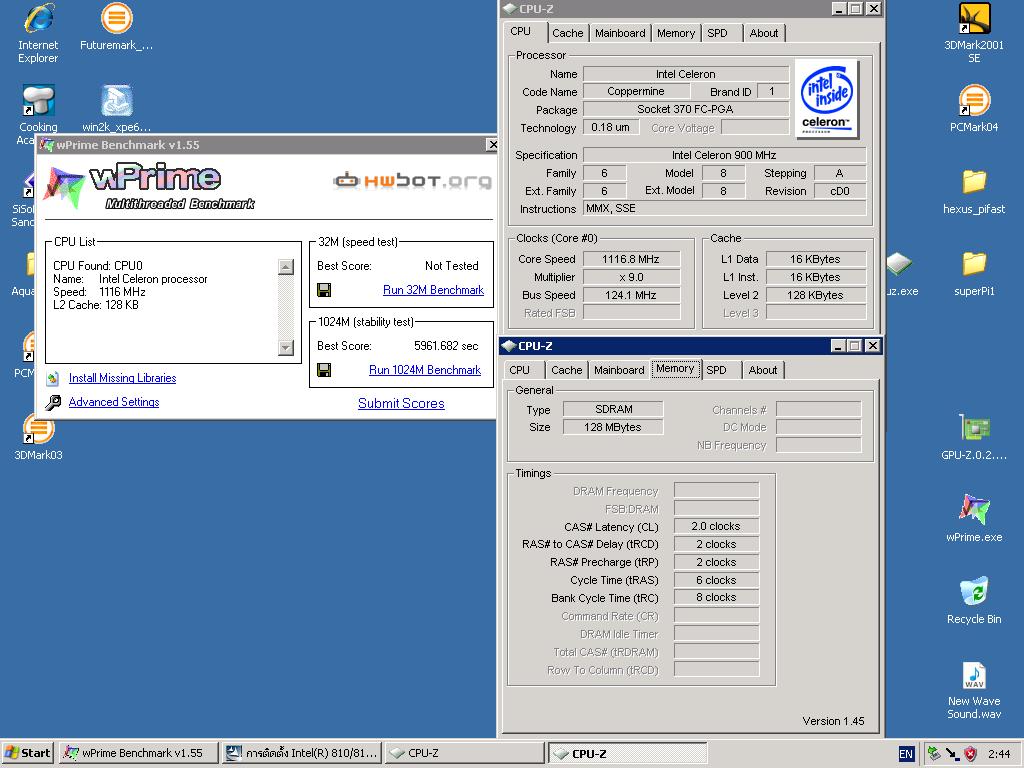Switch to Cache tab in upper CPU-Z
The height and width of the screenshot is (768, 1024).
(x=568, y=33)
